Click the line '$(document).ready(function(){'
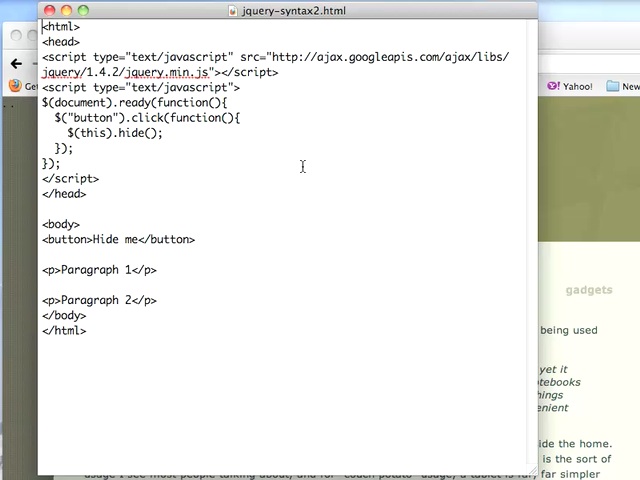Image resolution: width=640 pixels, height=480 pixels. pyautogui.click(x=135, y=102)
